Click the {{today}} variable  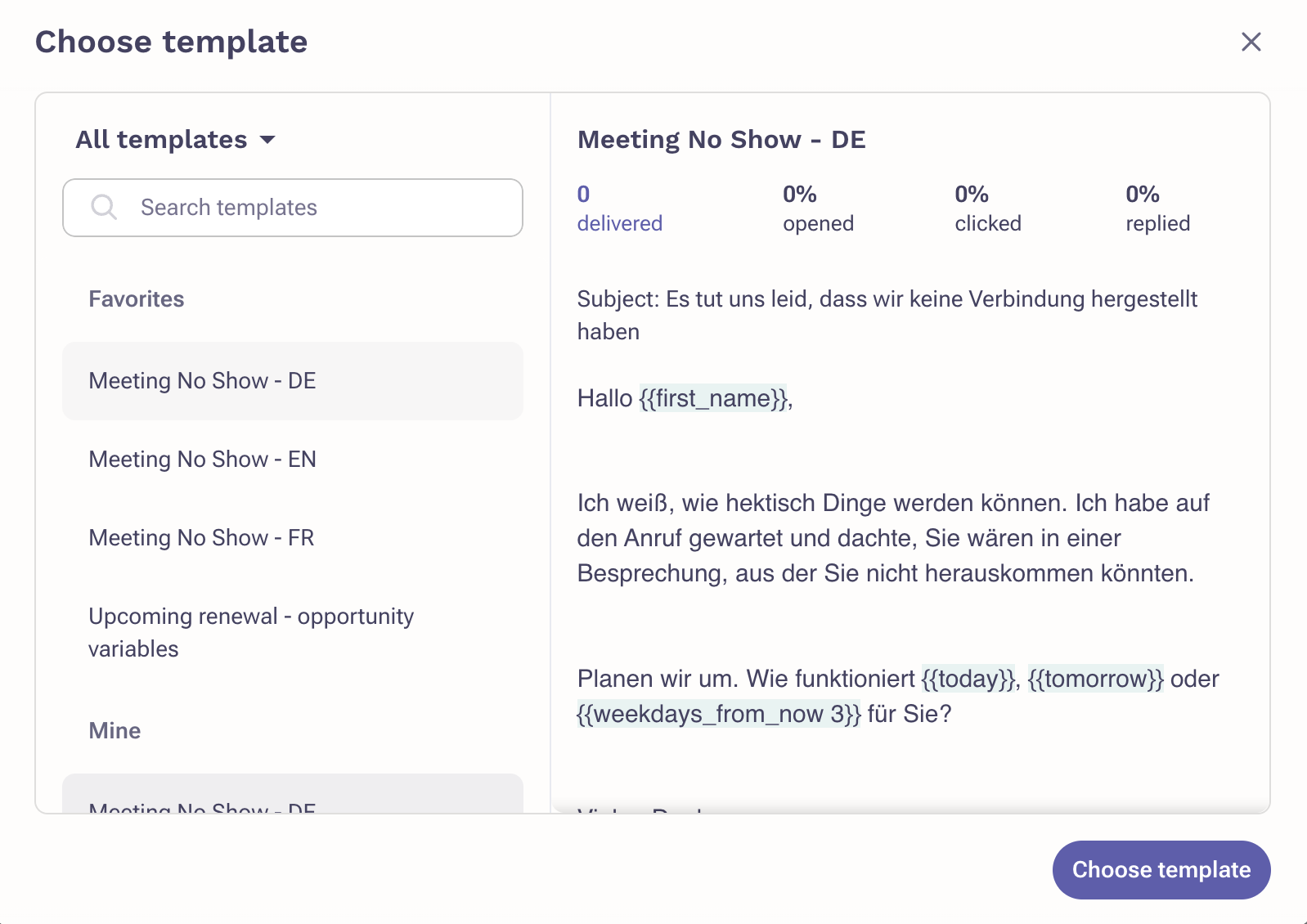968,679
